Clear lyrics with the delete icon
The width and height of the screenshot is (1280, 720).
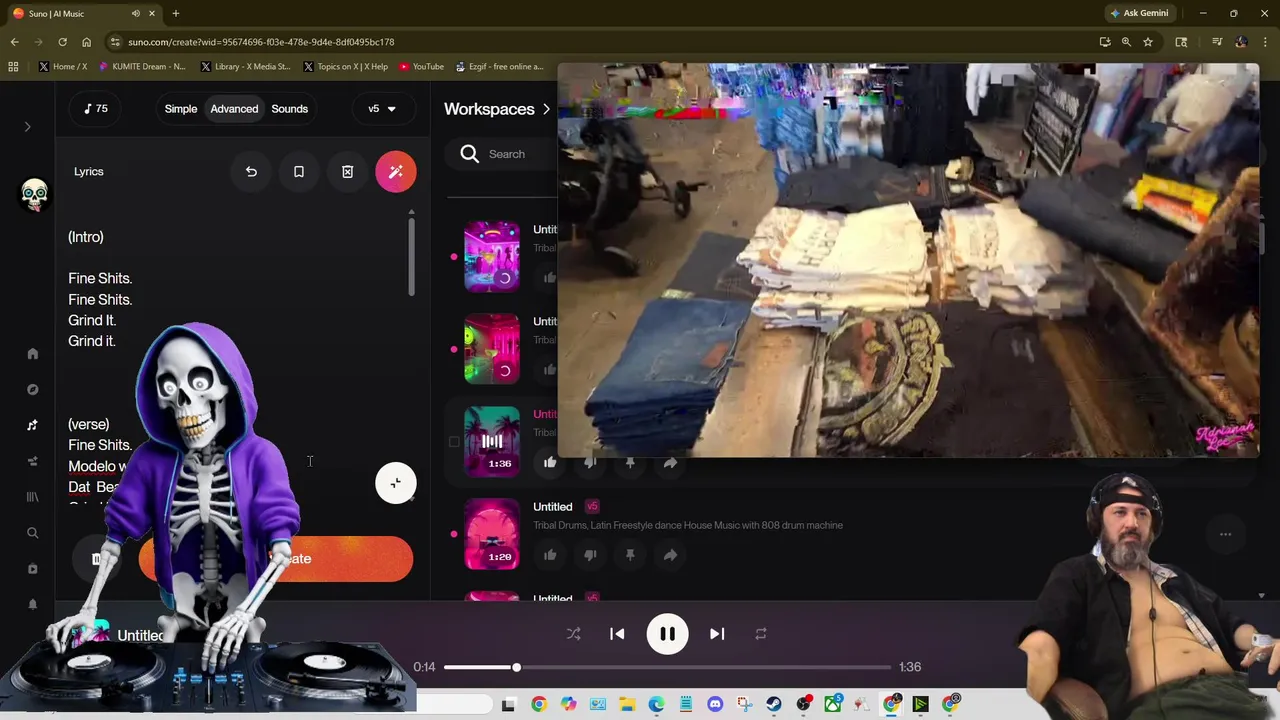tap(347, 172)
